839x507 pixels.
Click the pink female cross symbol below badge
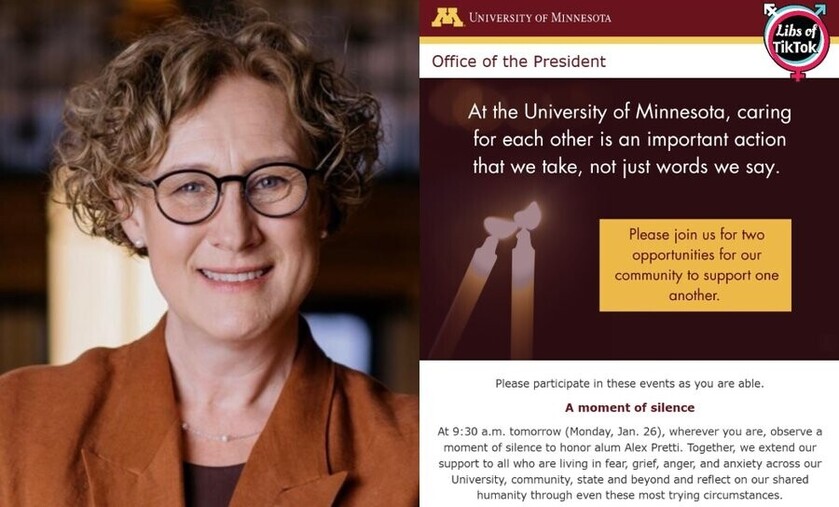(x=797, y=76)
